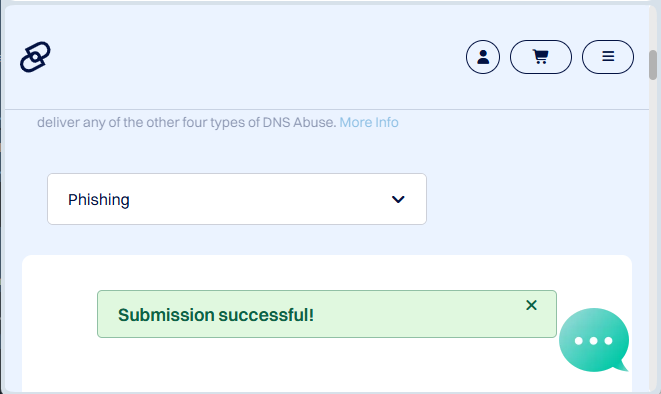The image size is (661, 394).
Task: Click the page's vertical scrollbar thumb
Action: point(653,65)
